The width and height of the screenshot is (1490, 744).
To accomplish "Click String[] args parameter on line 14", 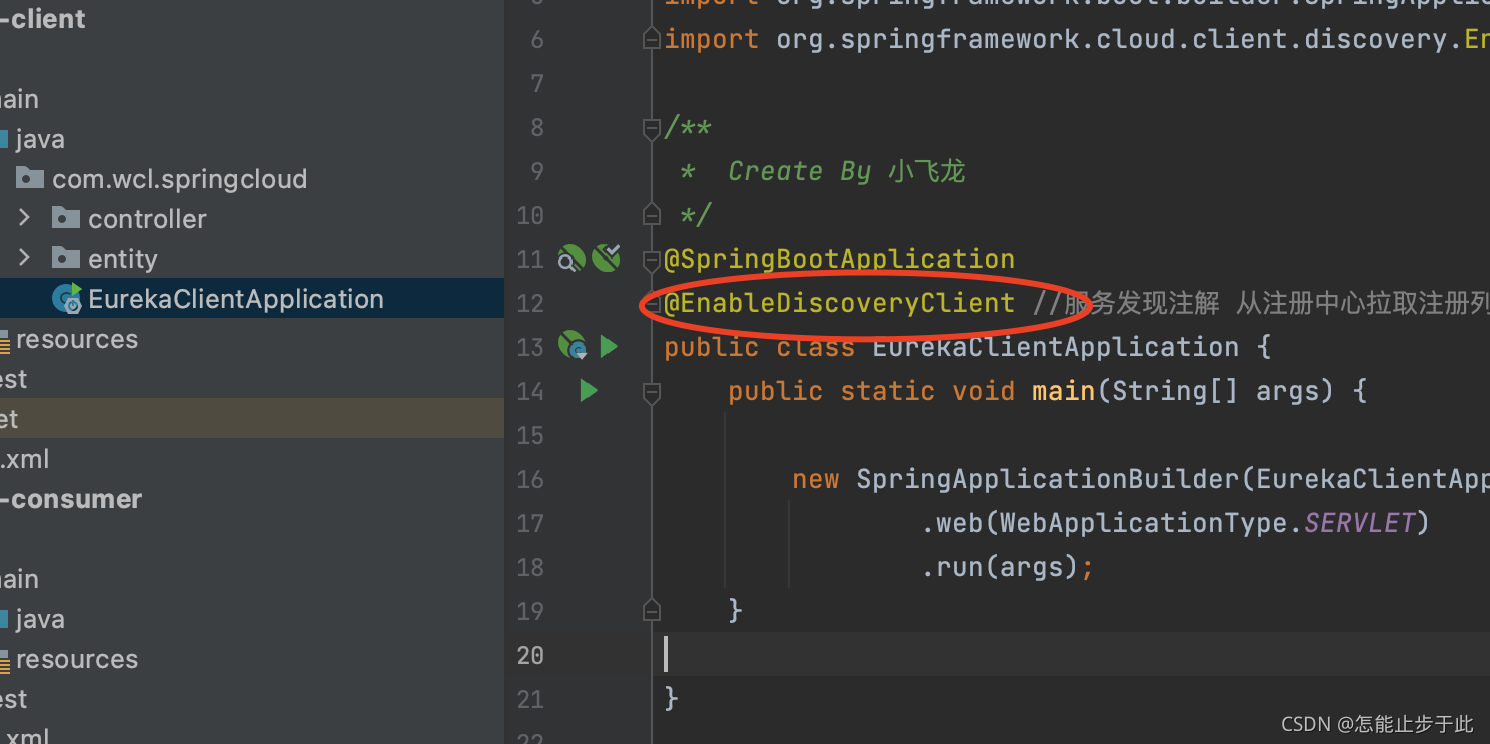I will point(1223,391).
